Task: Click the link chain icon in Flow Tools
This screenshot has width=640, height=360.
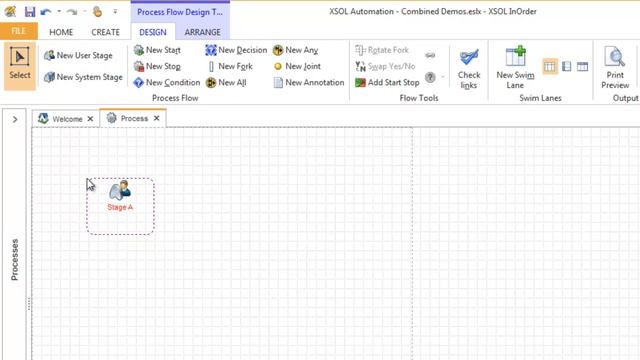Action: tap(430, 55)
